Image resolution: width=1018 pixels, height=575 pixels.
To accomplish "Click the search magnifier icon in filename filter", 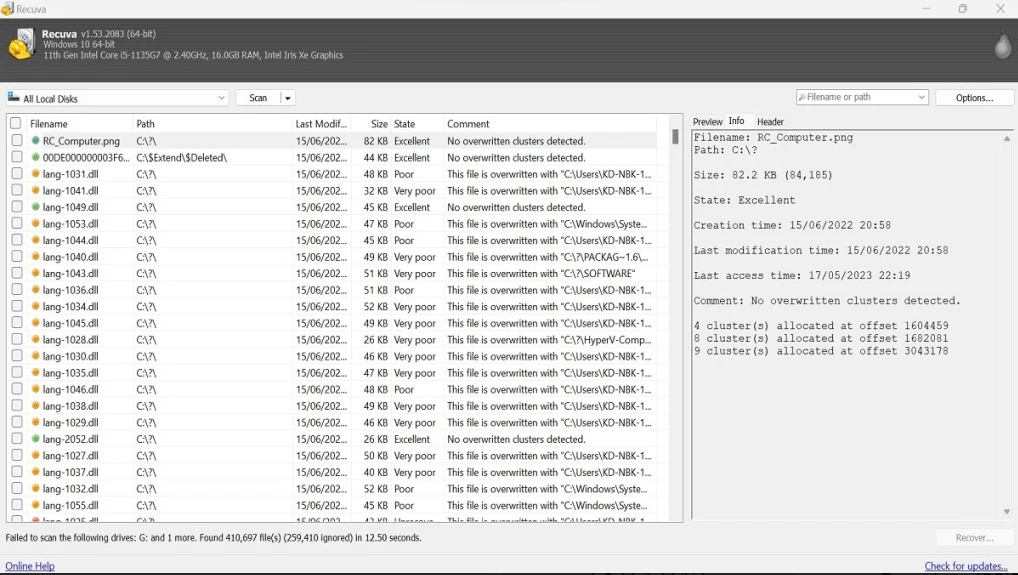I will [802, 97].
